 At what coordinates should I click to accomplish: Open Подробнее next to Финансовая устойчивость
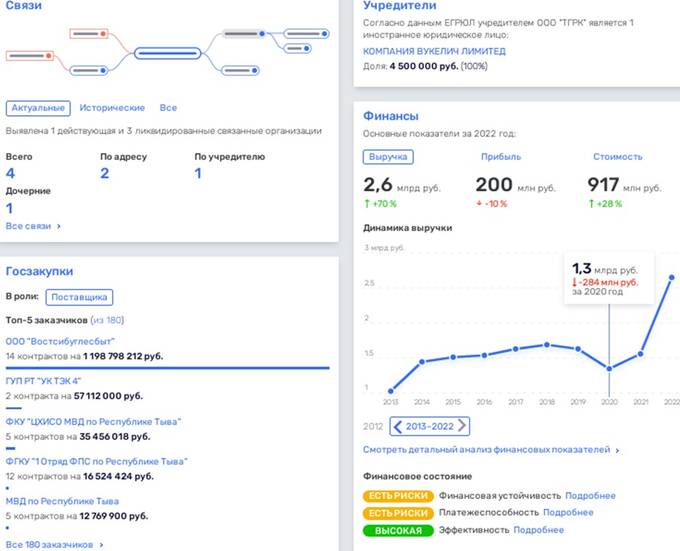point(590,496)
